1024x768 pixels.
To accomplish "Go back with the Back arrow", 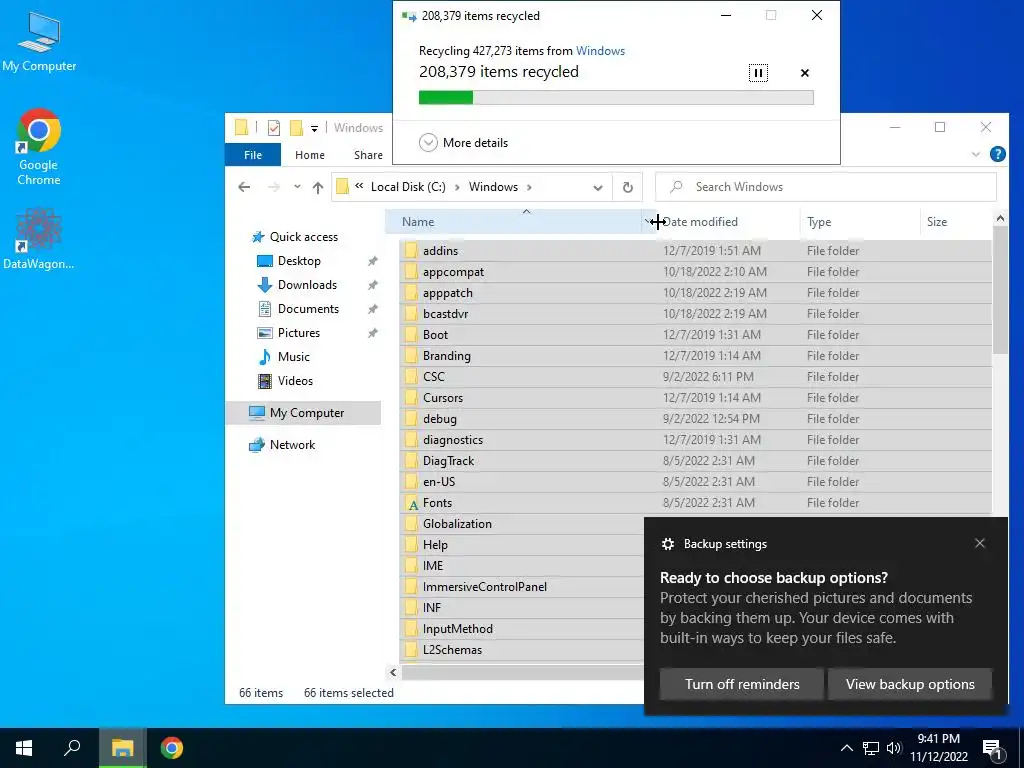I will 244,187.
